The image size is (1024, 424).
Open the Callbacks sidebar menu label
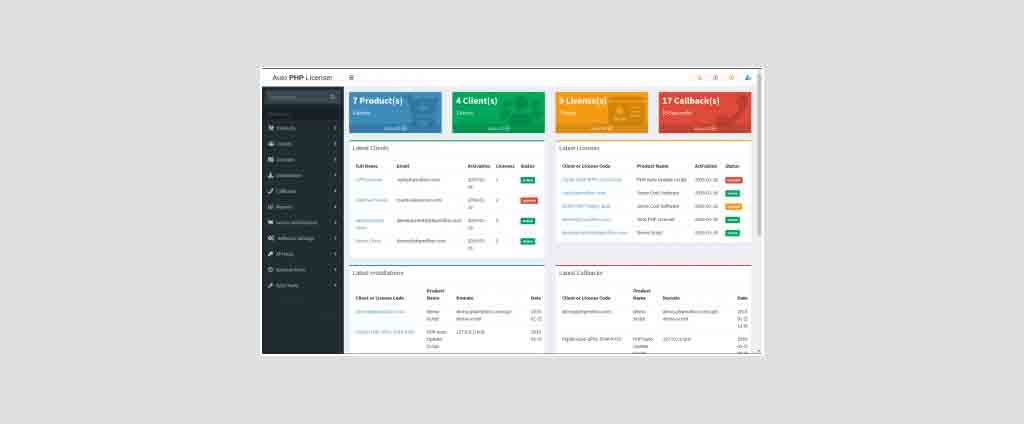tap(286, 191)
